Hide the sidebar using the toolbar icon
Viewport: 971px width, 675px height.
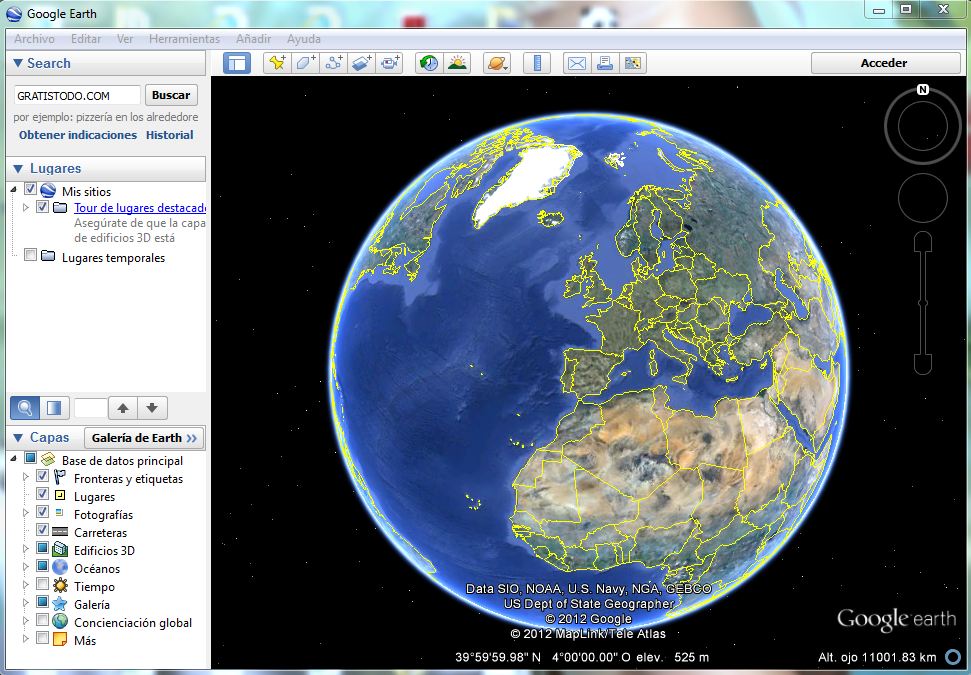click(237, 63)
